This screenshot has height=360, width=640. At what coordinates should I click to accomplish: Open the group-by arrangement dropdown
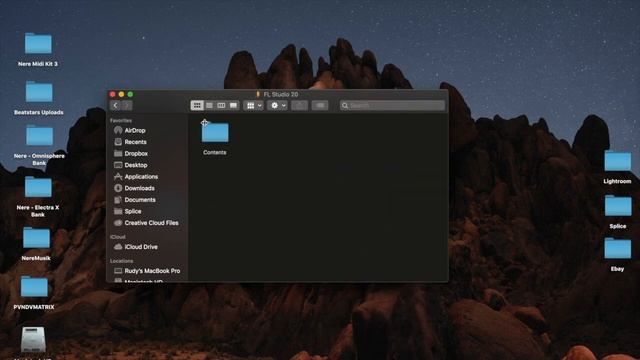click(x=253, y=105)
